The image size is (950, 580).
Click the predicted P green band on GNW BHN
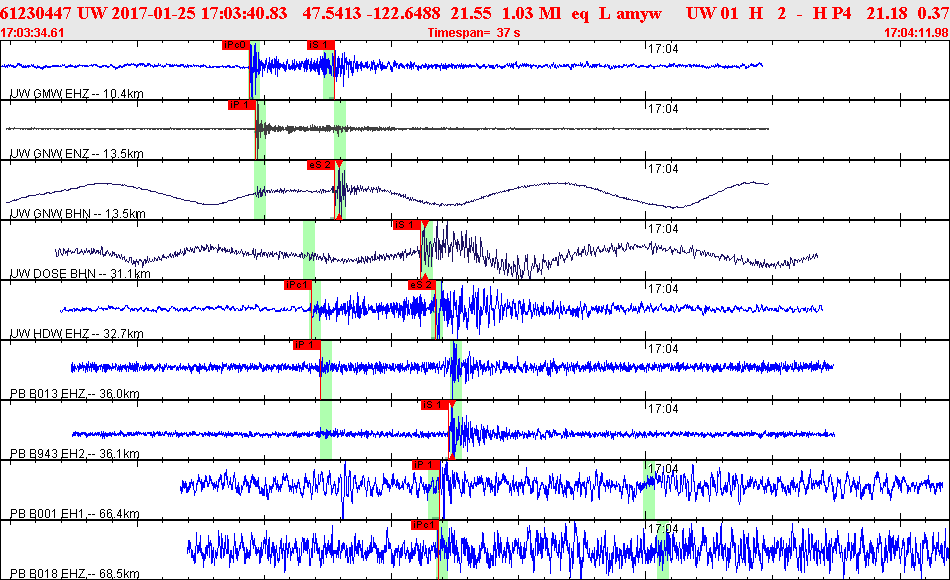[x=259, y=190]
